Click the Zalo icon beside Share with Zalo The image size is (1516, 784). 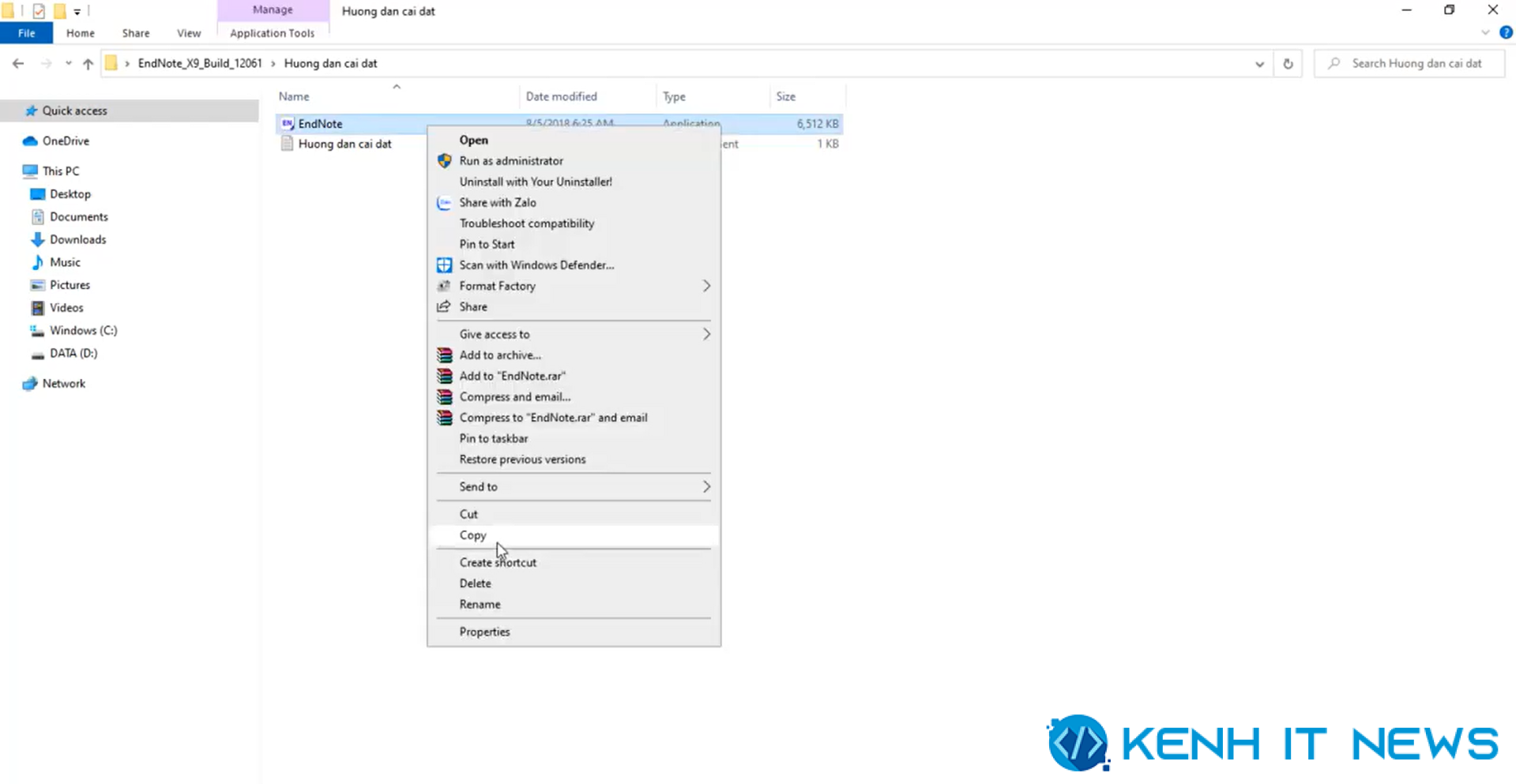tap(445, 203)
